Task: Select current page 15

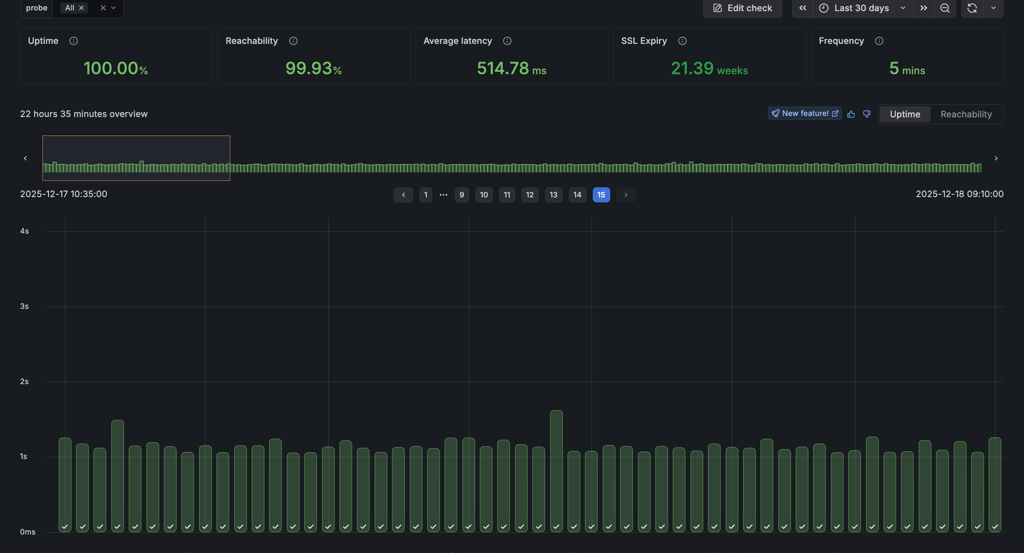Action: (601, 195)
